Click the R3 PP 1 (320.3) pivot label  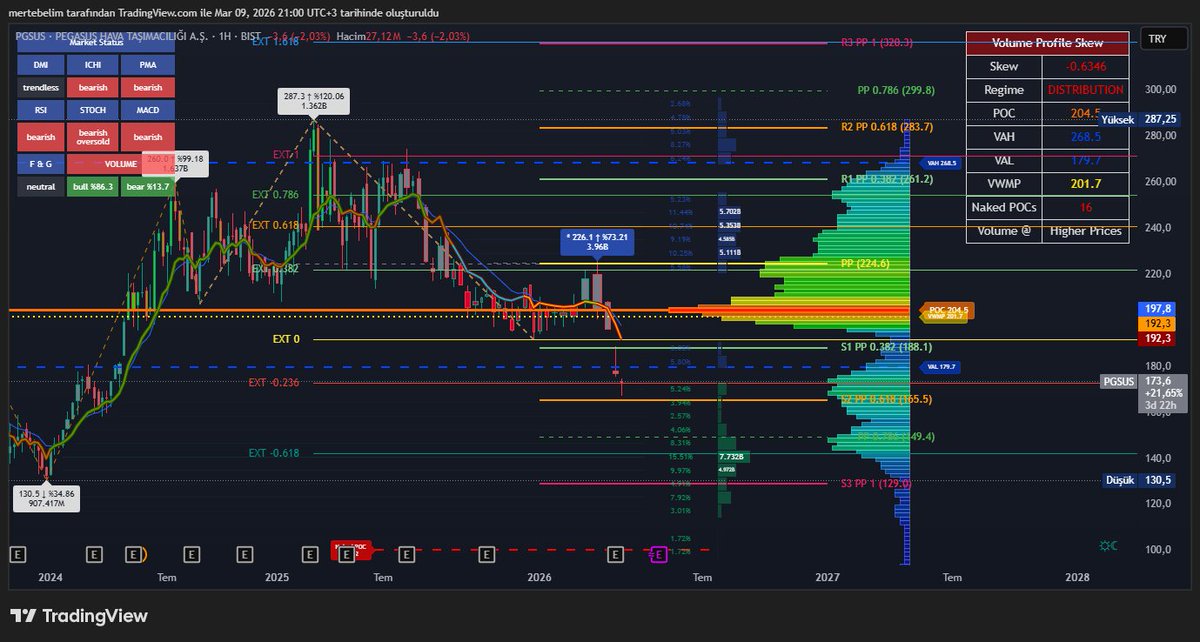pos(876,43)
